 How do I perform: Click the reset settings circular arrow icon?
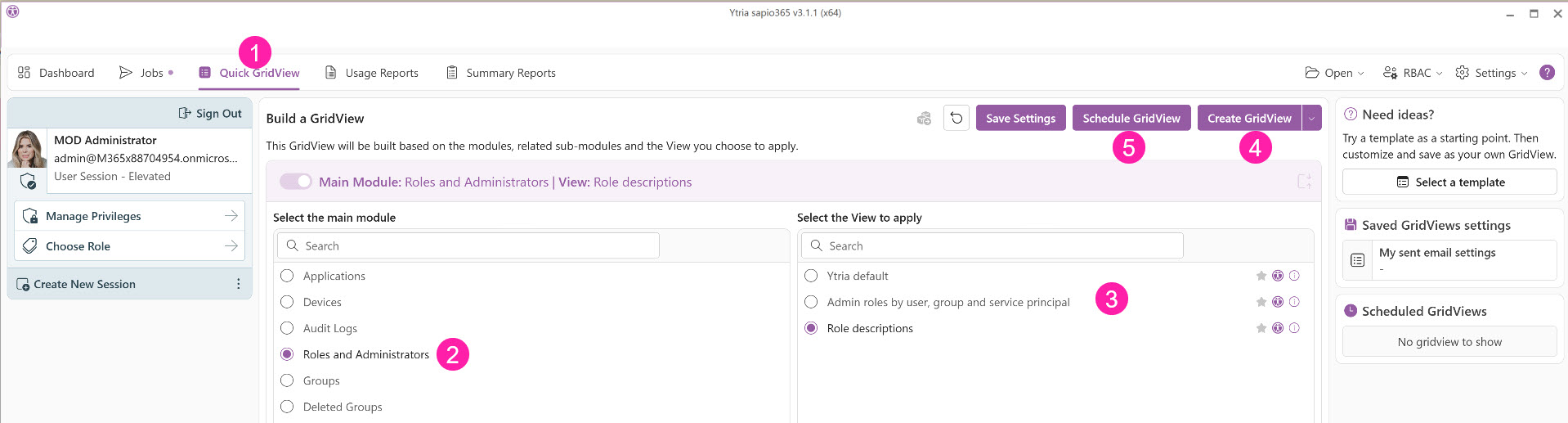coord(956,119)
